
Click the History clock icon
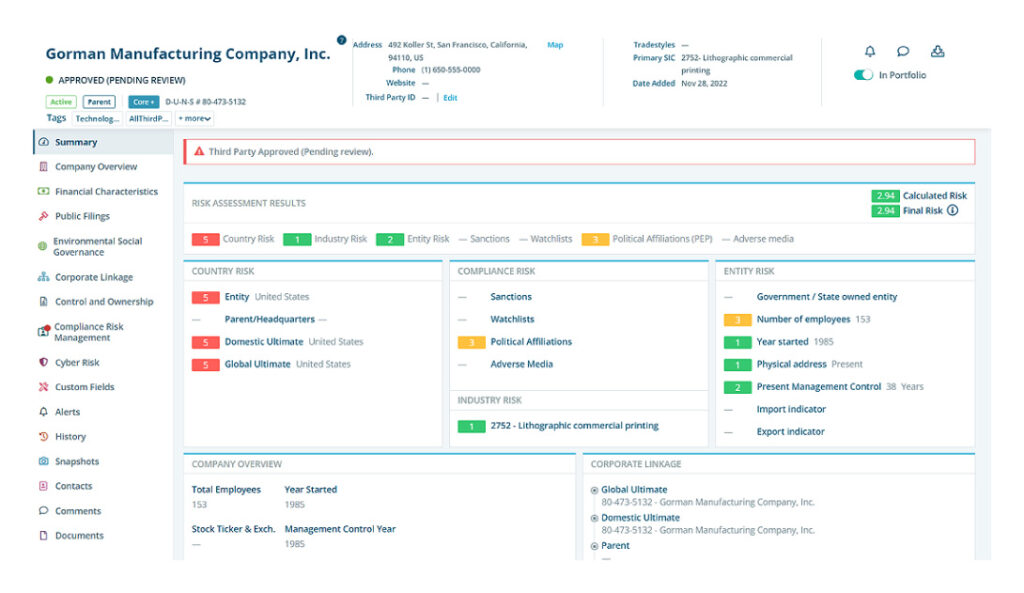tap(43, 436)
